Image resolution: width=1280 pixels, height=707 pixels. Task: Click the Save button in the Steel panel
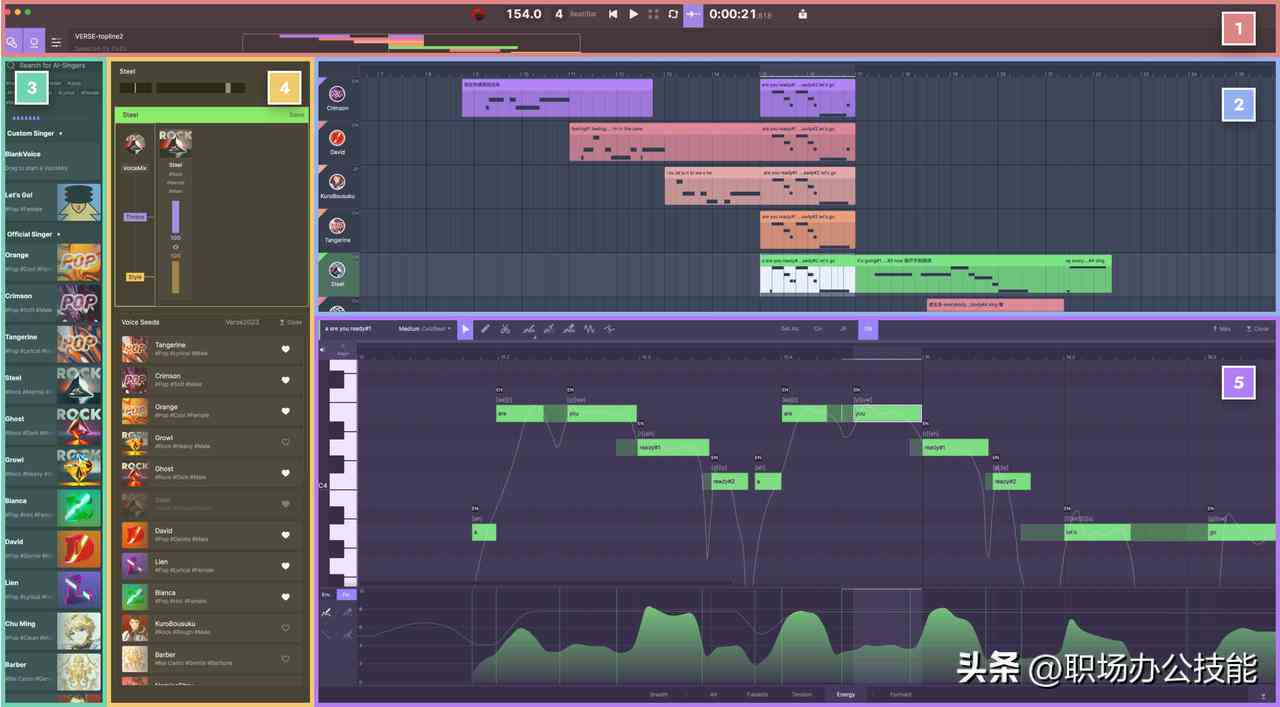[294, 115]
